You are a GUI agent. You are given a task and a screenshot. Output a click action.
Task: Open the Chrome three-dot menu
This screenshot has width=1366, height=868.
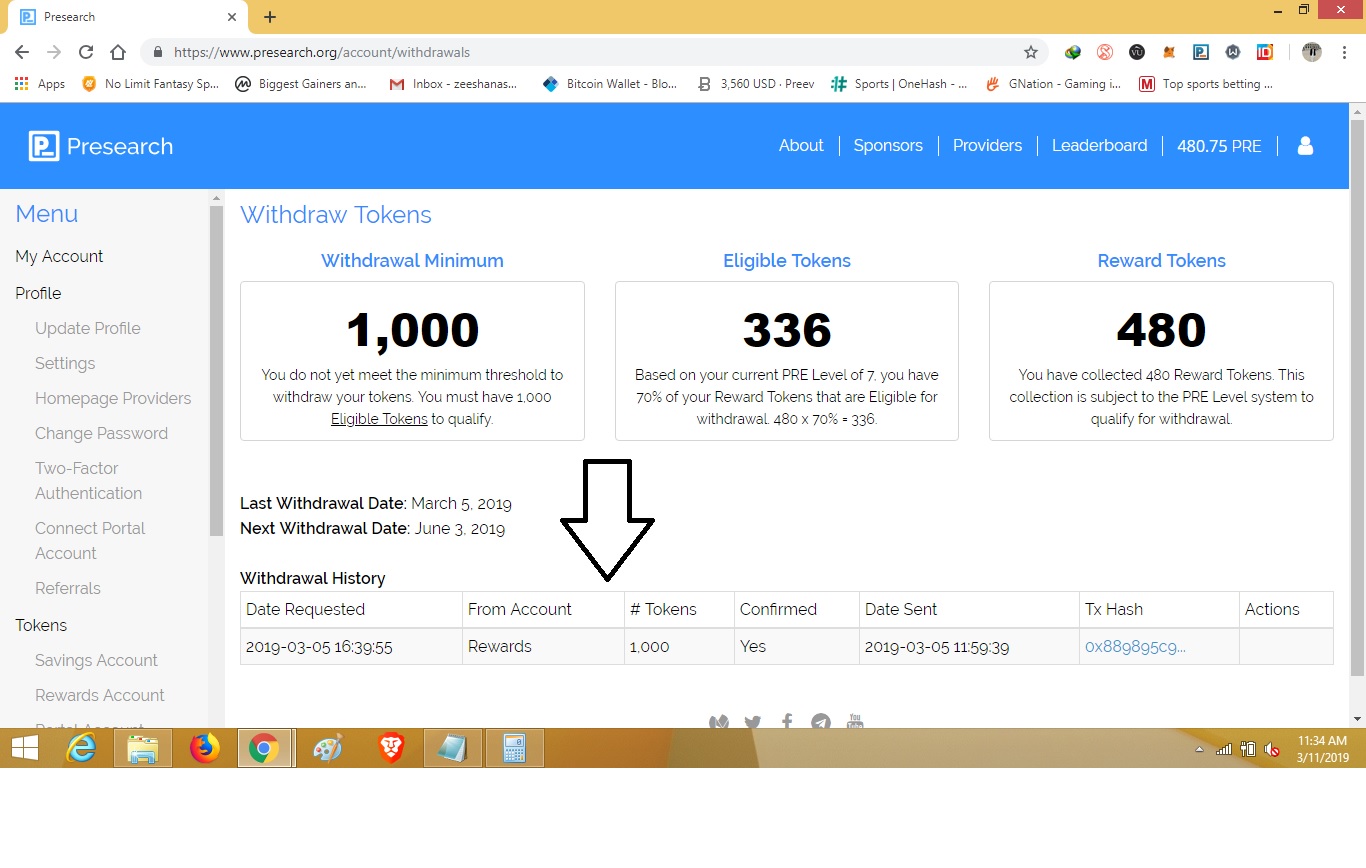pos(1345,52)
